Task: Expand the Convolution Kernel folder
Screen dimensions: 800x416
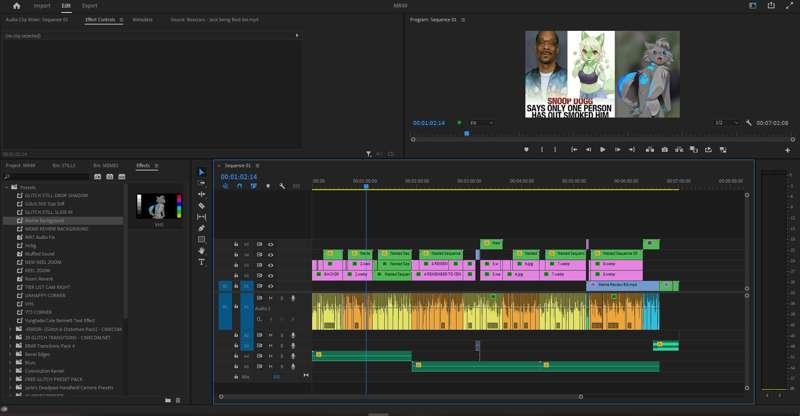Action: pyautogui.click(x=11, y=371)
